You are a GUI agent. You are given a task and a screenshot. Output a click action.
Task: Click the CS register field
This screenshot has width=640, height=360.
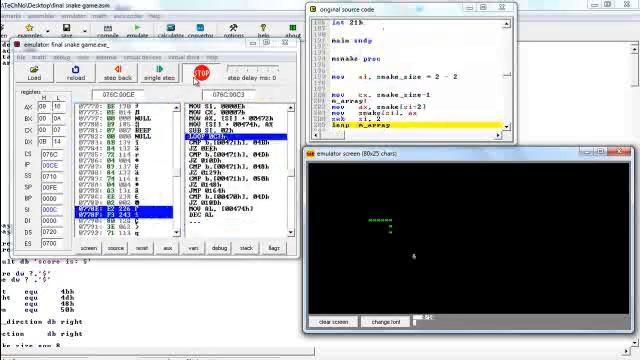[x=52, y=154]
